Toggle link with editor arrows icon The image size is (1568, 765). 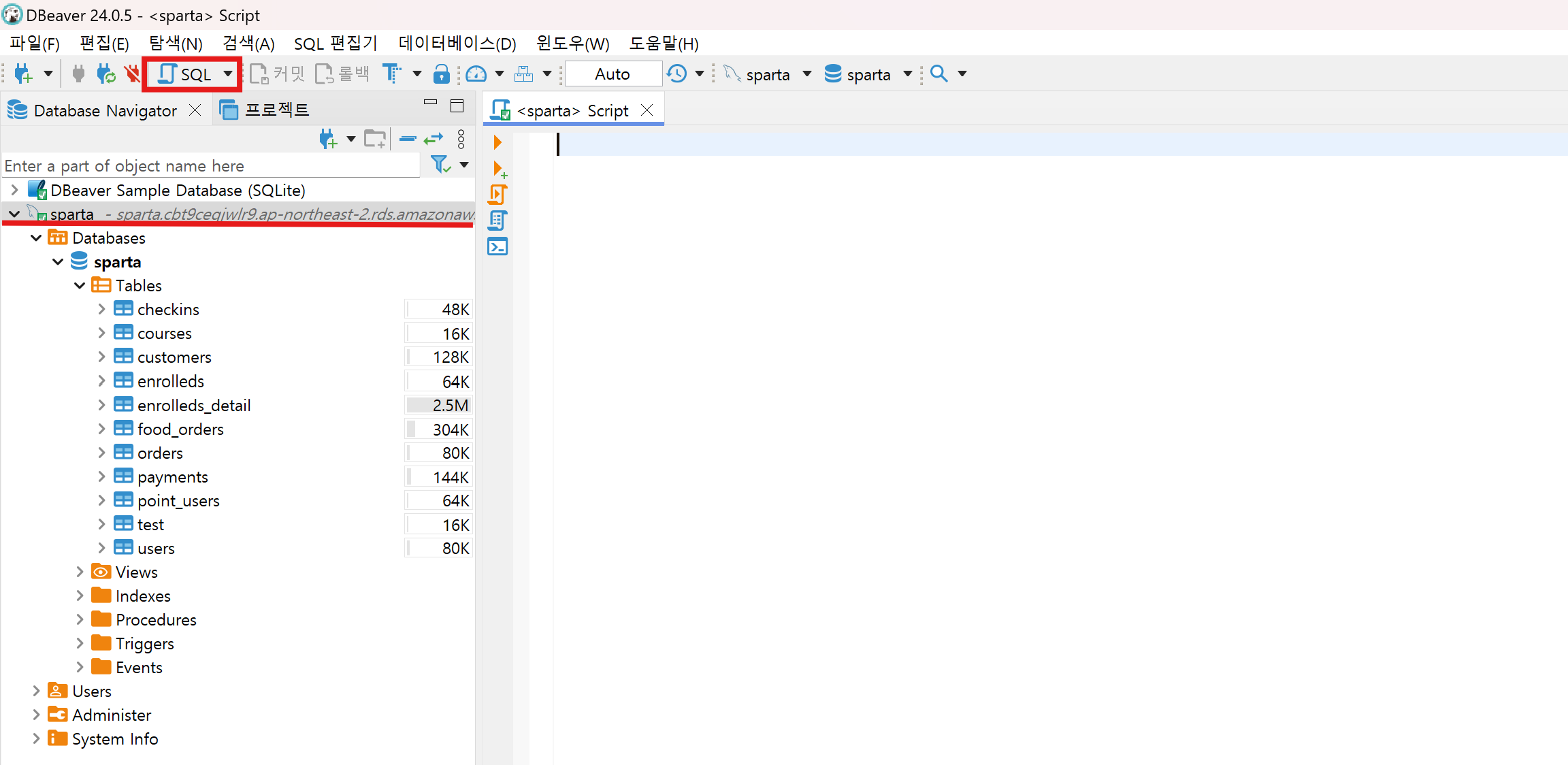tap(433, 140)
